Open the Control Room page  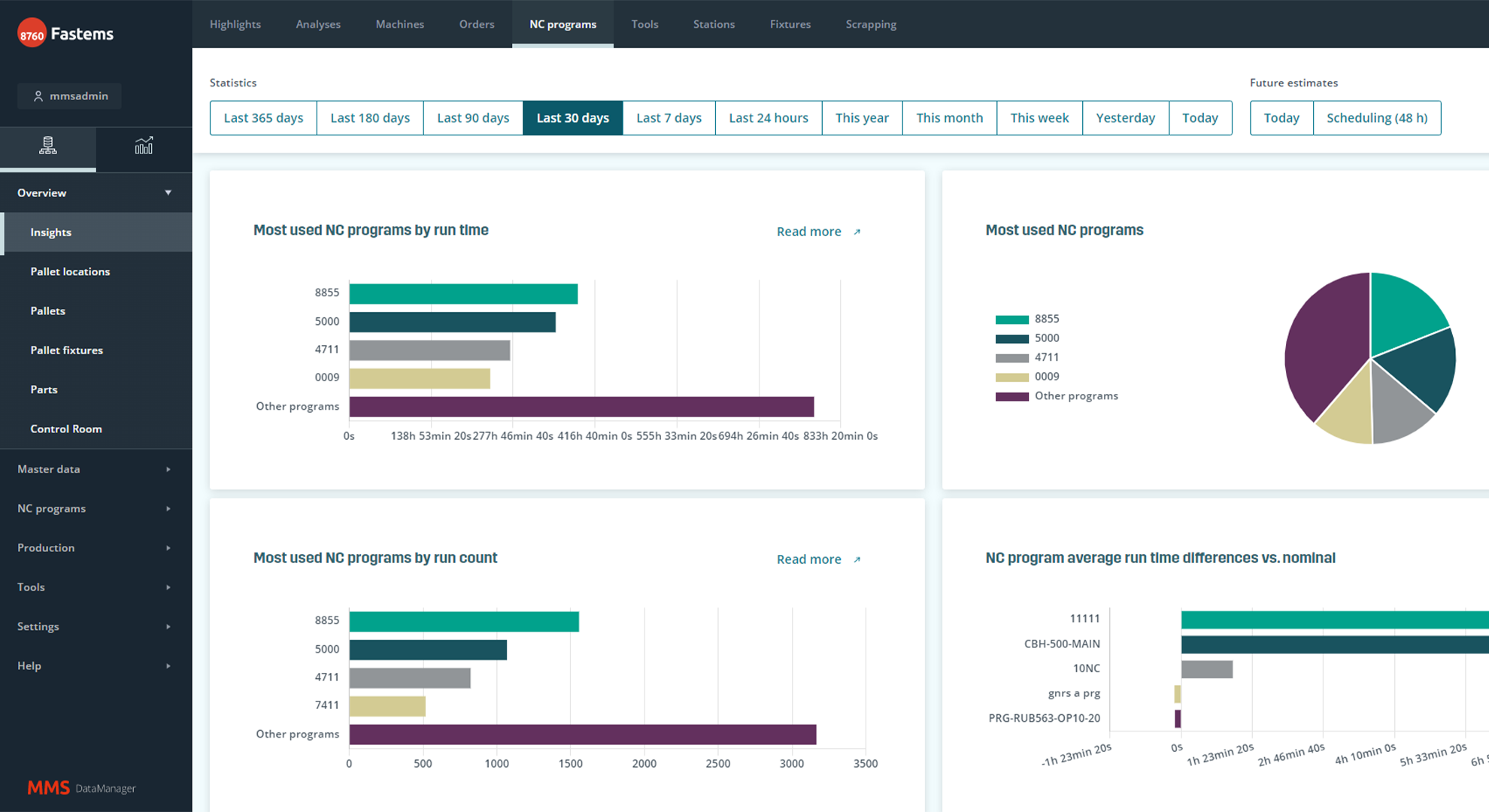coord(66,429)
